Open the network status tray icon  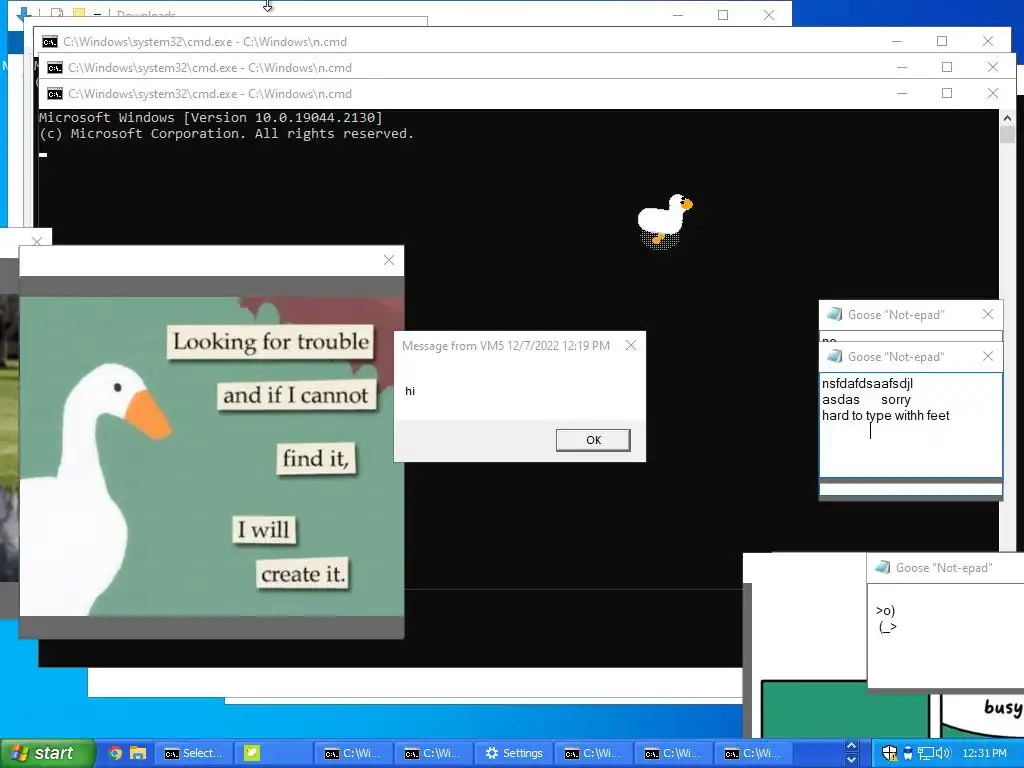click(x=925, y=753)
